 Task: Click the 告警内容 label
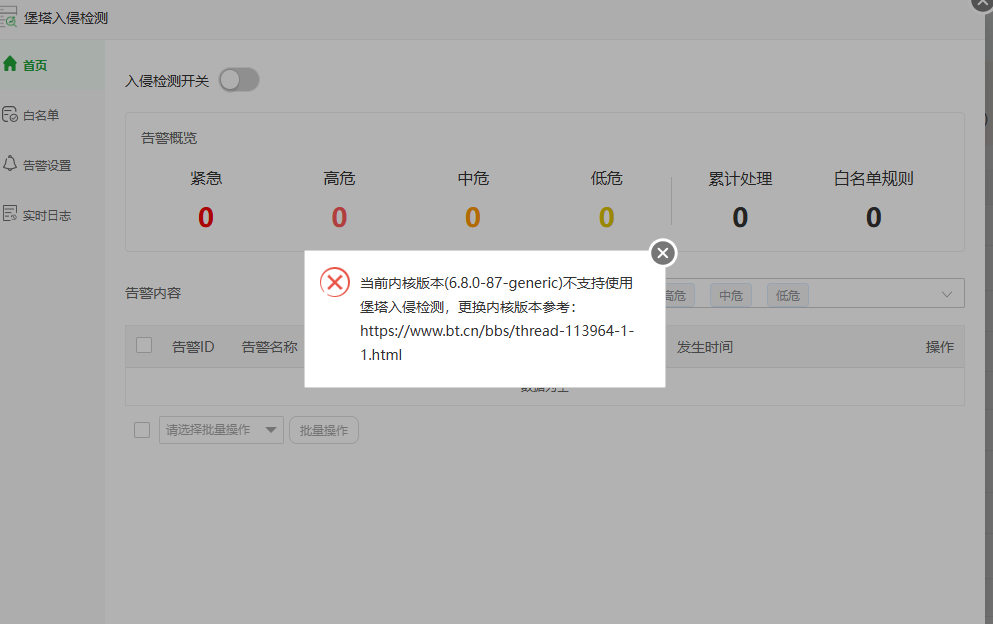153,293
